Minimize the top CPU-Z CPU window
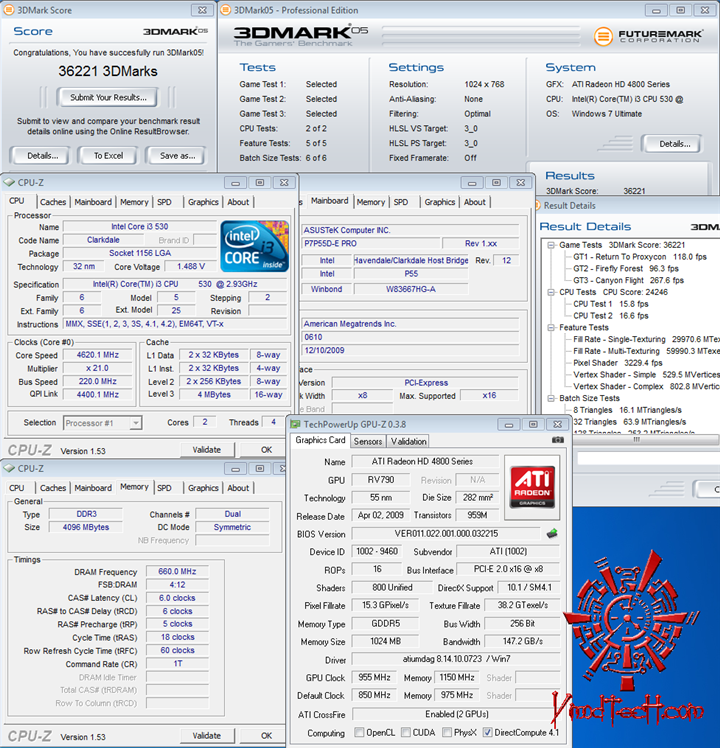720x748 pixels. [235, 183]
